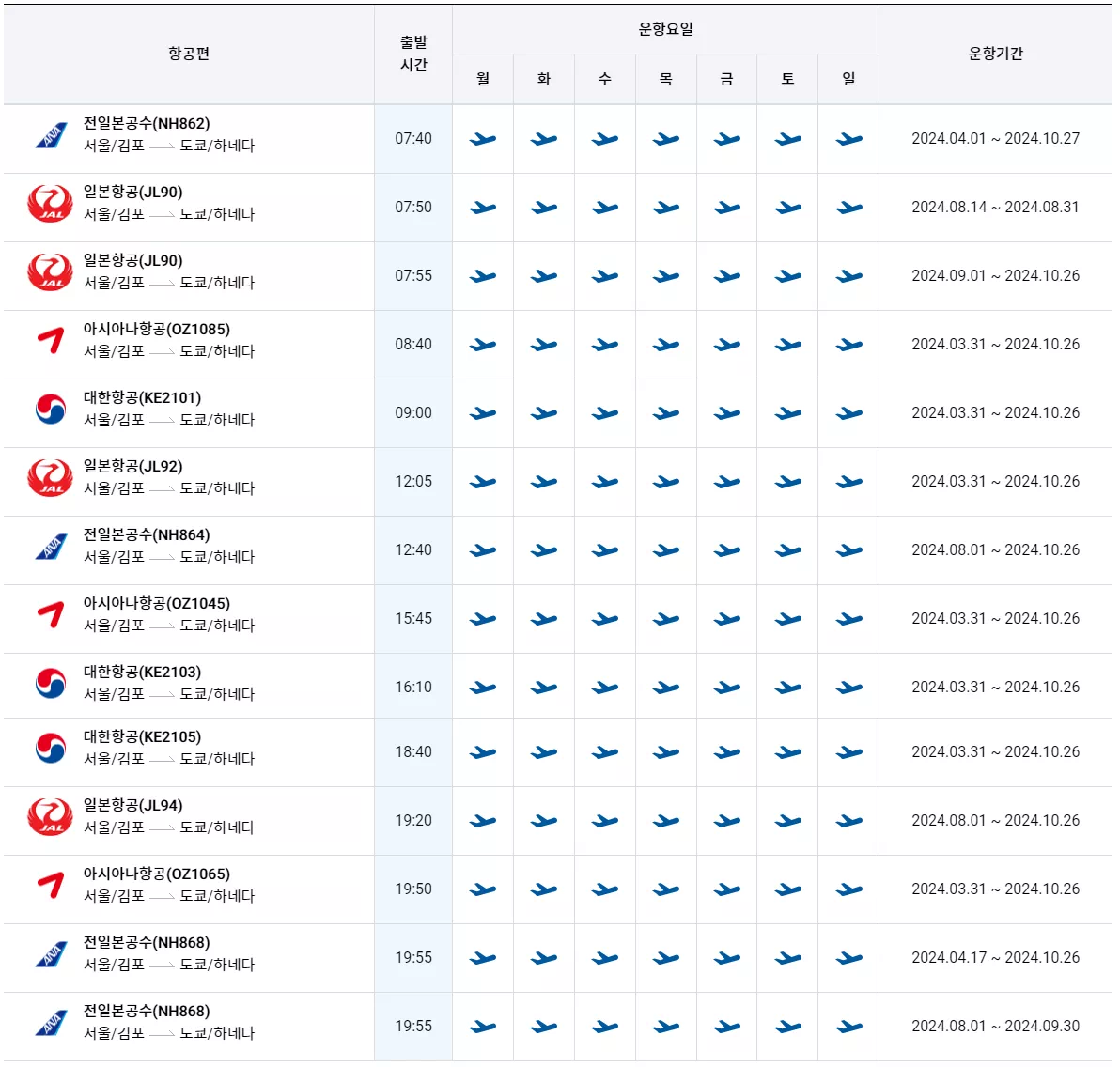Image resolution: width=1120 pixels, height=1067 pixels.
Task: Click the 16:10 departure time
Action: [413, 687]
